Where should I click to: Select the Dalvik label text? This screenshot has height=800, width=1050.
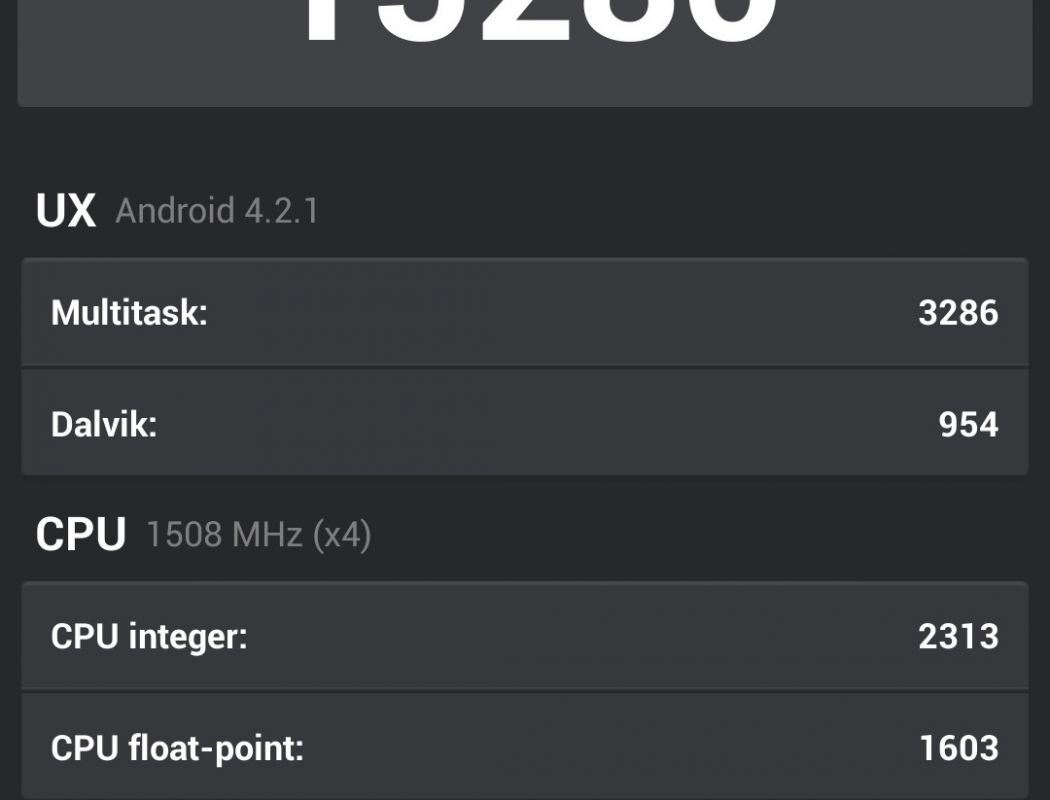click(104, 425)
